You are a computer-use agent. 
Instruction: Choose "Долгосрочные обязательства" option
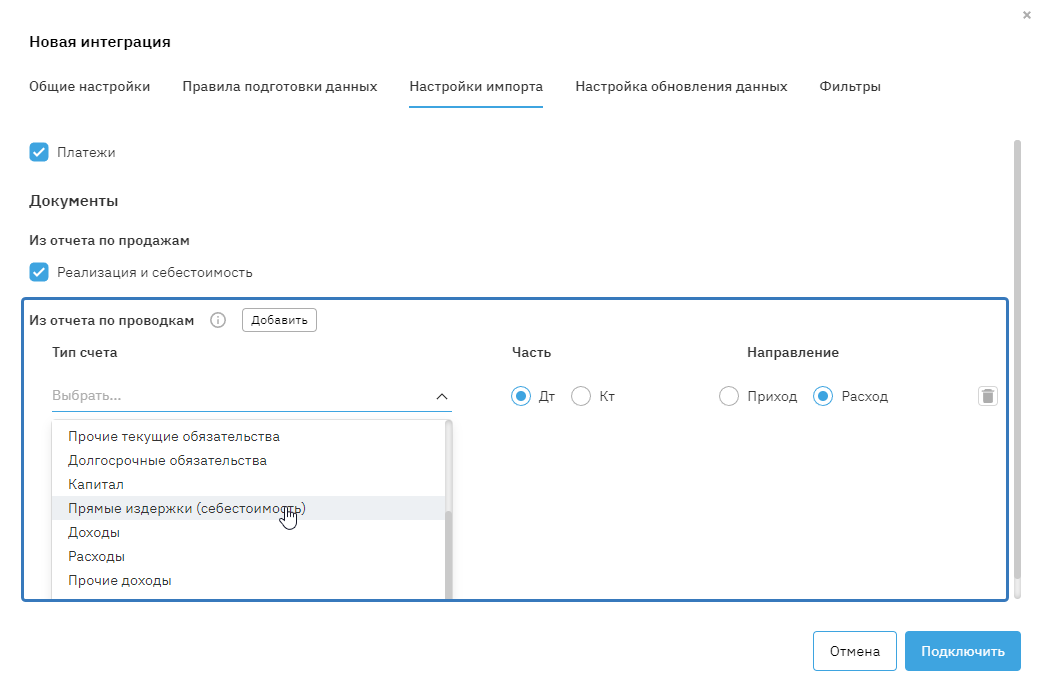167,460
